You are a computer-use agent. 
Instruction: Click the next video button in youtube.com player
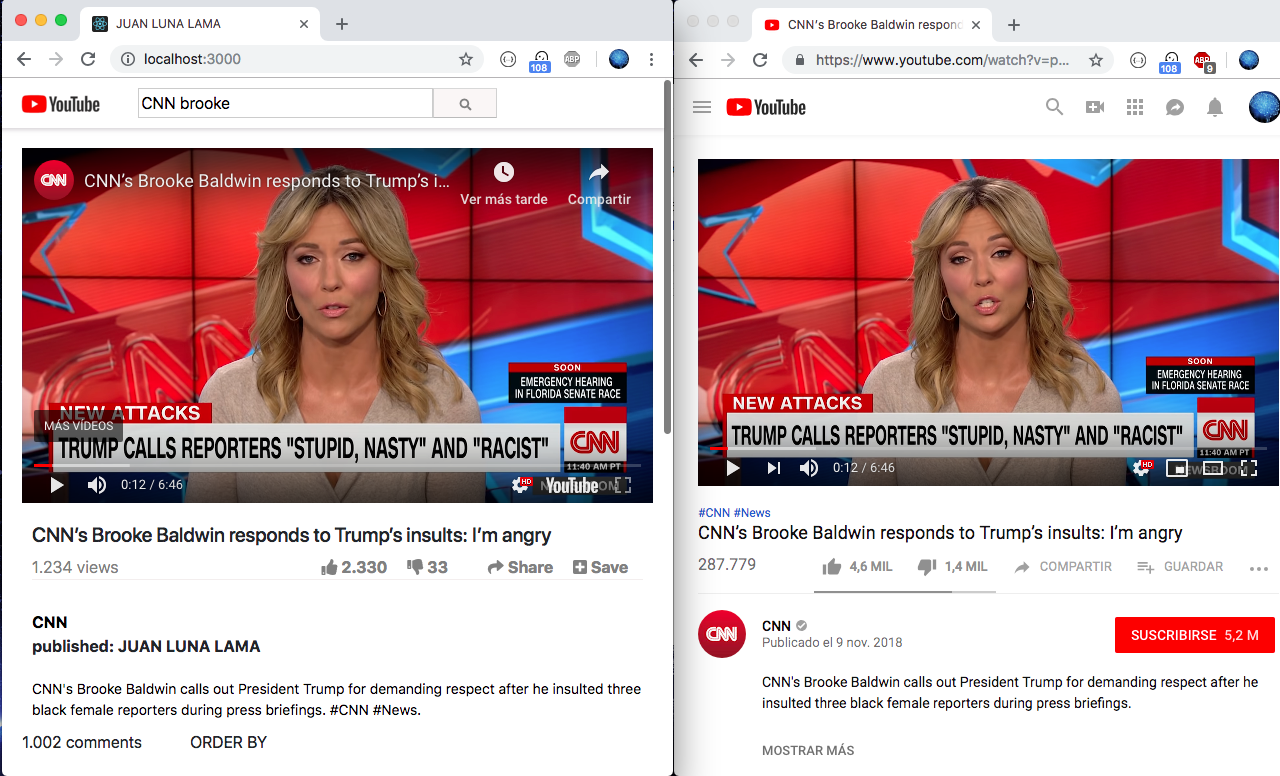coord(773,468)
